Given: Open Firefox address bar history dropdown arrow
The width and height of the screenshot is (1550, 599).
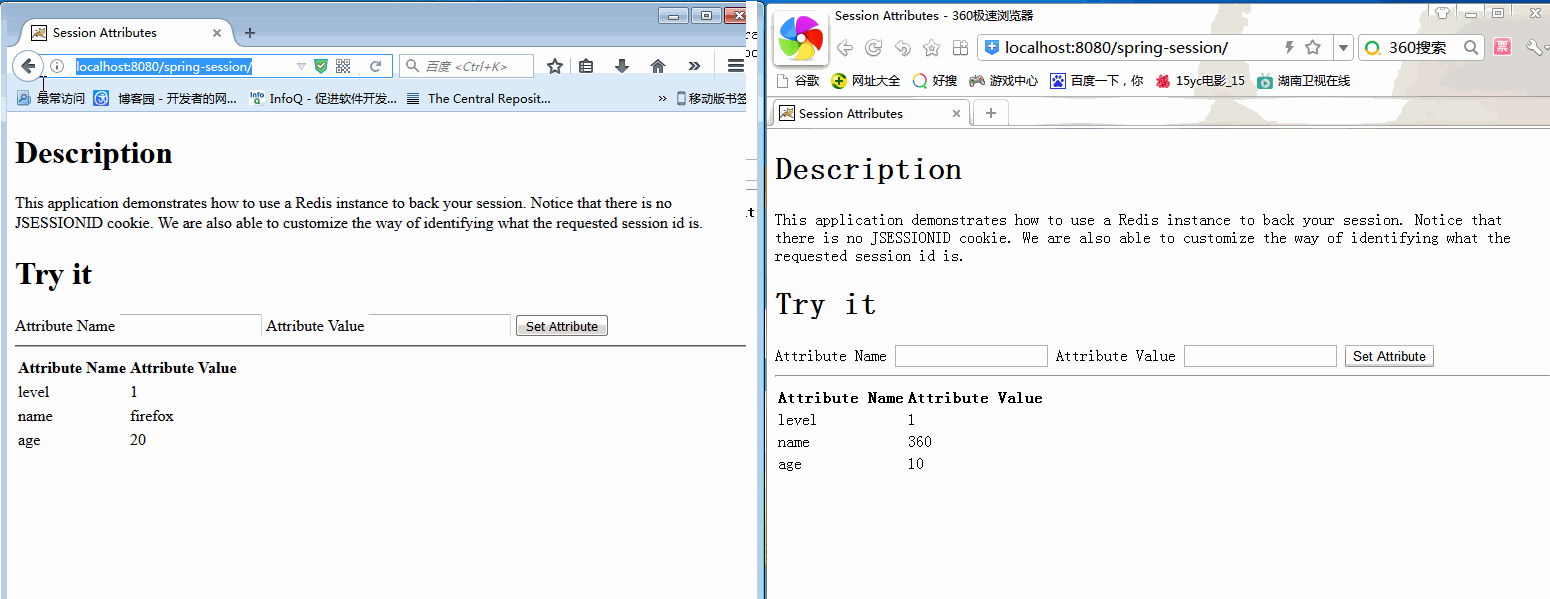Looking at the screenshot, I should click(x=301, y=66).
